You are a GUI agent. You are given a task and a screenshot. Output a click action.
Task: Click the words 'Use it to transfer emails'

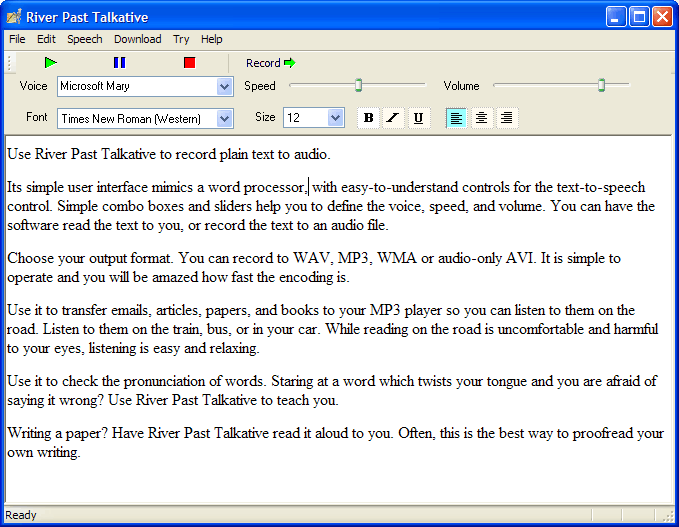tap(80, 310)
